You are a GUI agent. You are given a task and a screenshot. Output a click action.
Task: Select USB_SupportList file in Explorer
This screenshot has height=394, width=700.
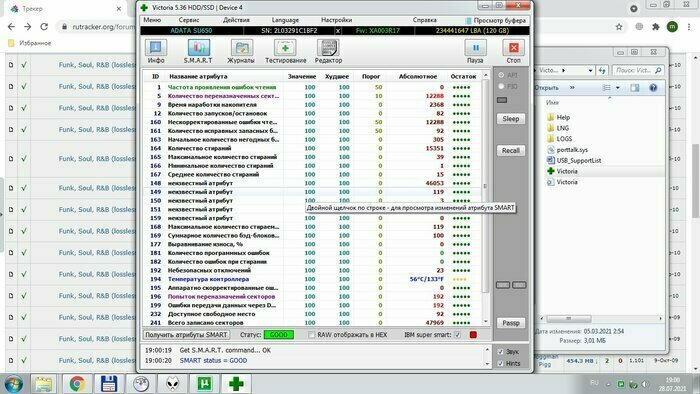click(x=574, y=160)
